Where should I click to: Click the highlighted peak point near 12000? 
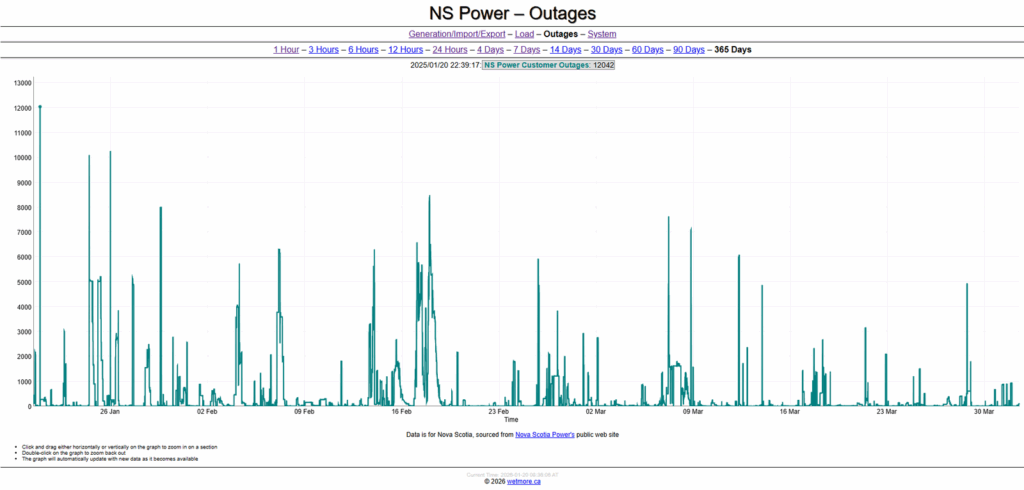[40, 106]
